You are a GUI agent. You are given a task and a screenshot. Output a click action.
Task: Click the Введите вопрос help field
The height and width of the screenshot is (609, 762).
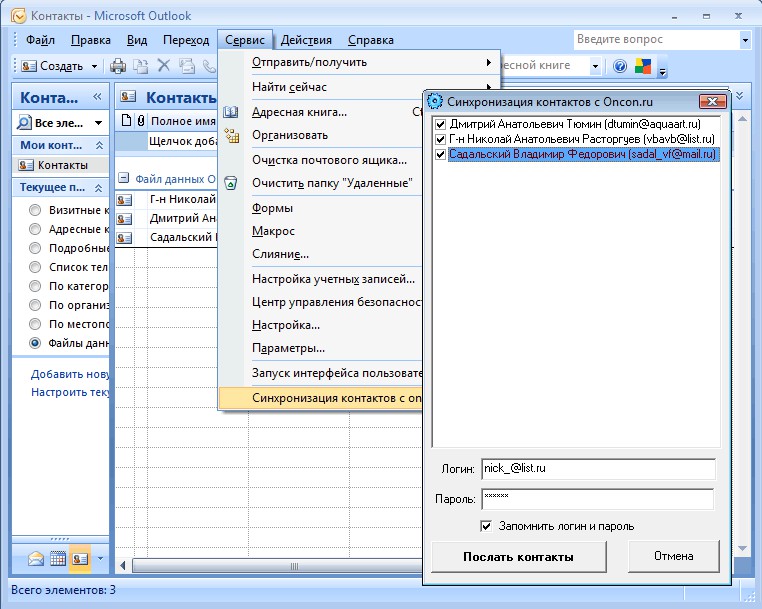[656, 40]
